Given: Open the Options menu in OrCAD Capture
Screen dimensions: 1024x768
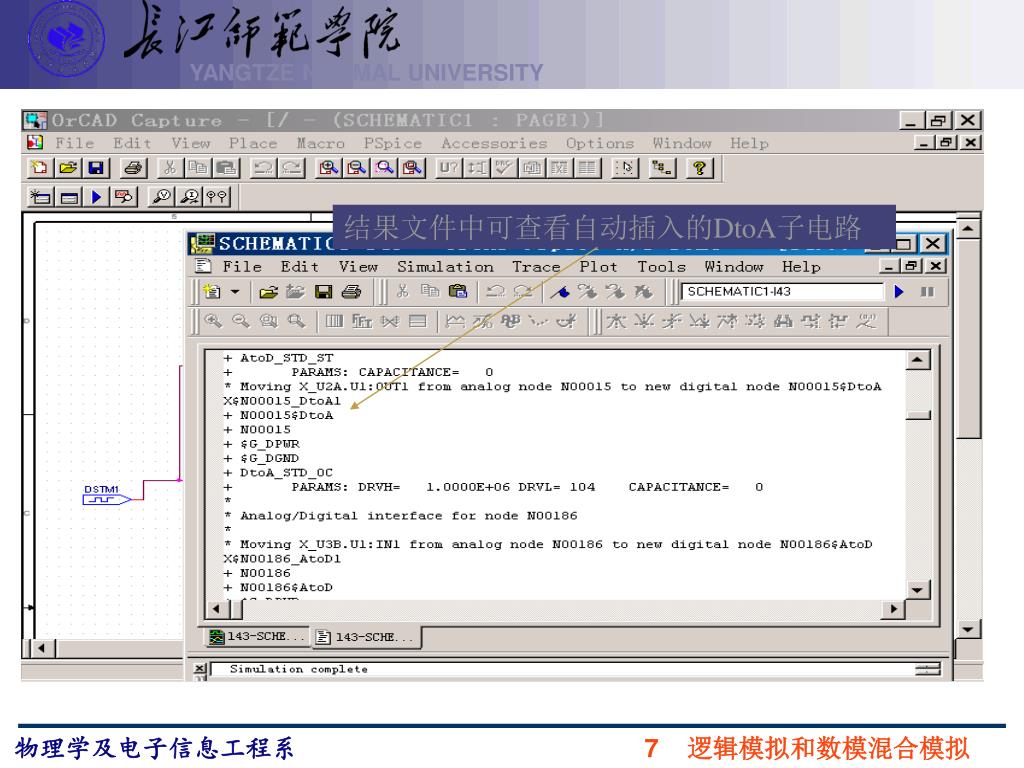Looking at the screenshot, I should coord(600,143).
